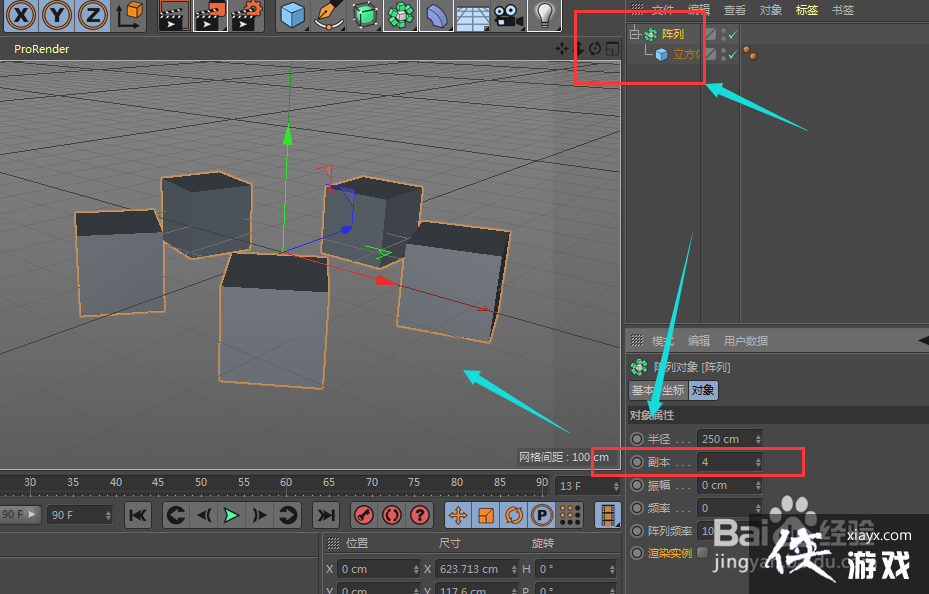Select the Camera icon in the top toolbar
Image resolution: width=929 pixels, height=594 pixels.
pyautogui.click(x=508, y=15)
